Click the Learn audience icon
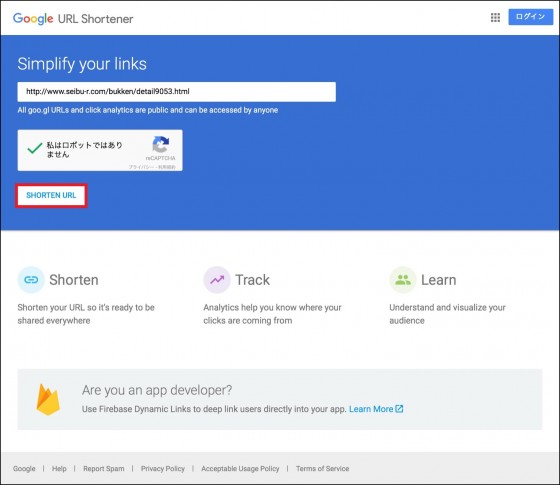The image size is (560, 485). click(402, 280)
